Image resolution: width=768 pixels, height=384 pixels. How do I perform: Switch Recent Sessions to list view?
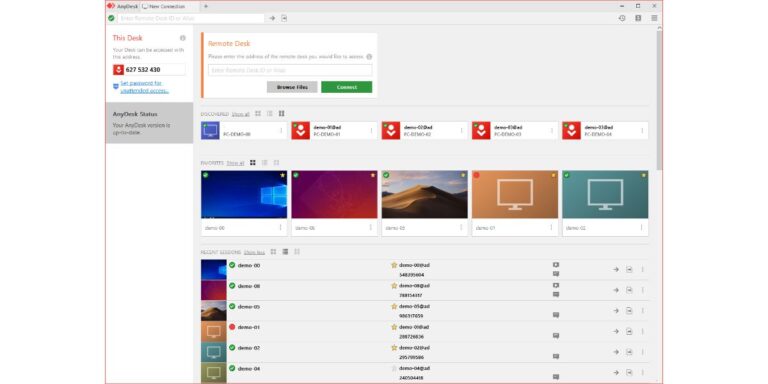pyautogui.click(x=285, y=252)
